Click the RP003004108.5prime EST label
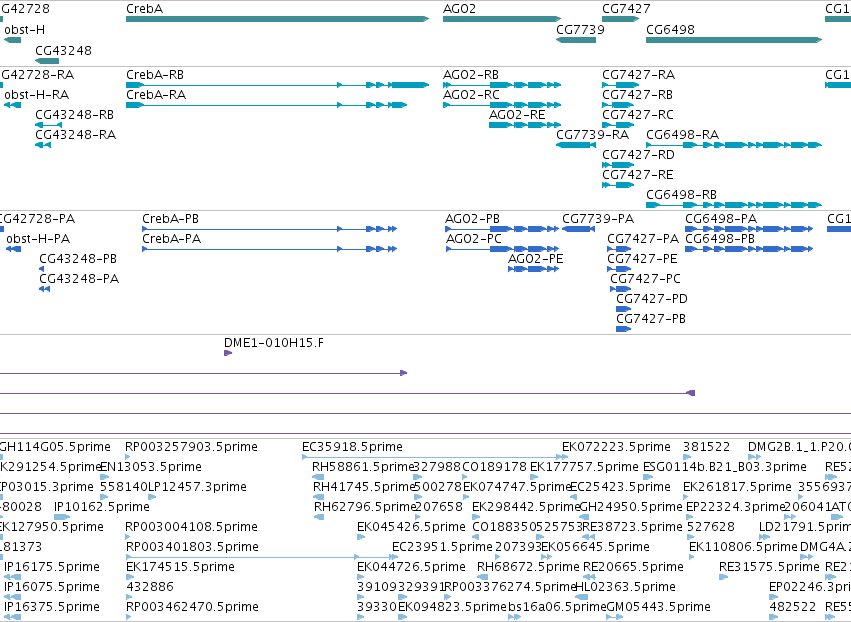 click(x=191, y=527)
